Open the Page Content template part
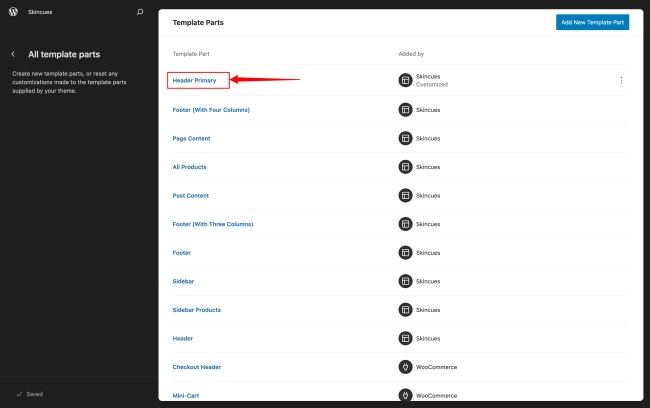650x408 pixels. coord(191,138)
